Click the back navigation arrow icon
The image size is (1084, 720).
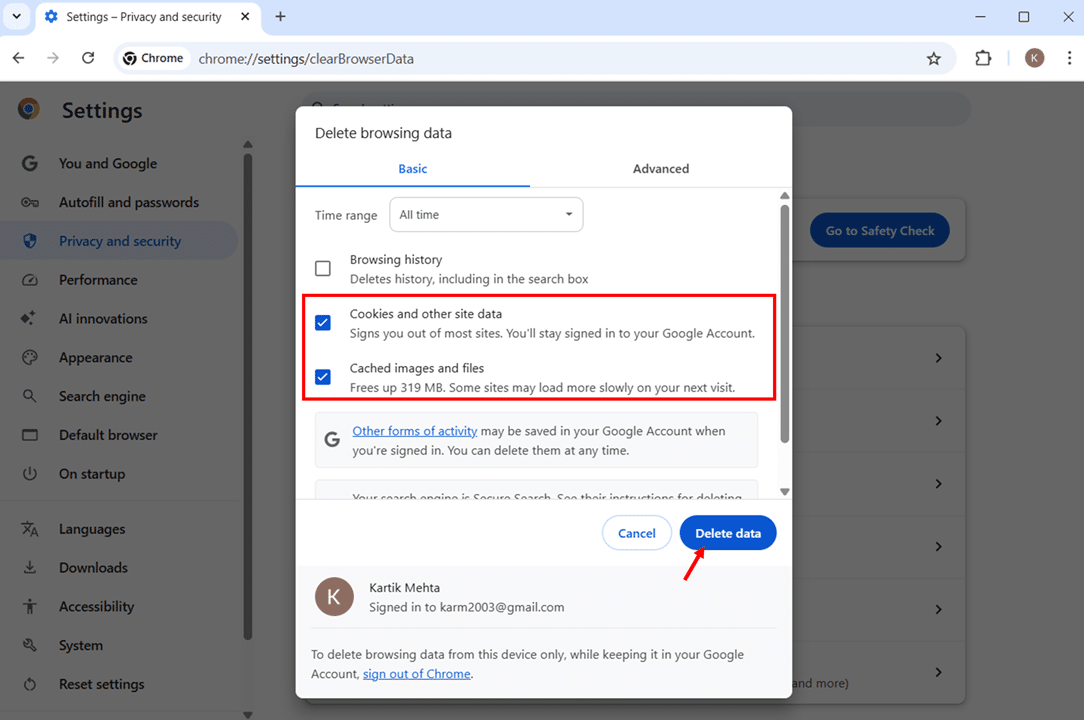(18, 58)
